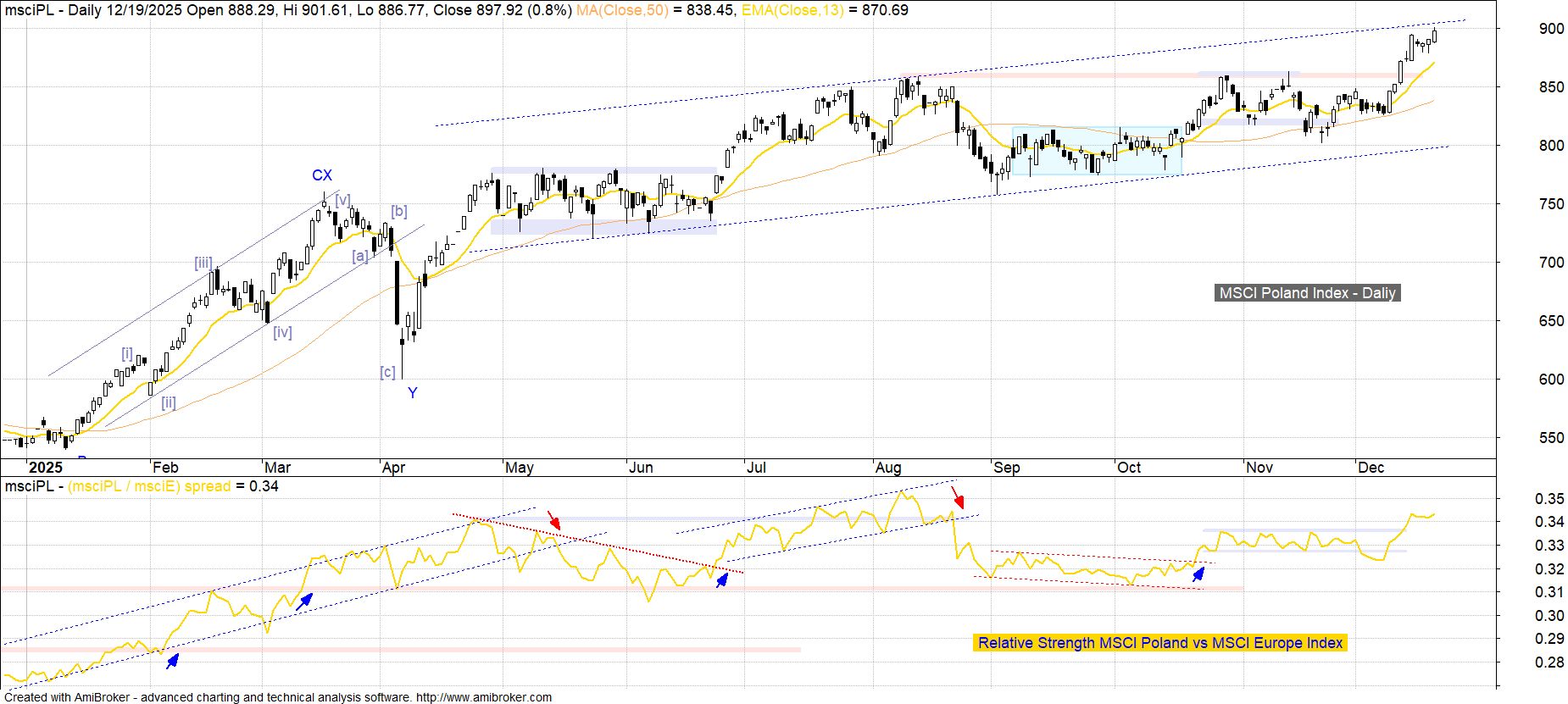Image resolution: width=1568 pixels, height=704 pixels.
Task: Open the amibroker.com link in the footer
Action: tap(484, 697)
